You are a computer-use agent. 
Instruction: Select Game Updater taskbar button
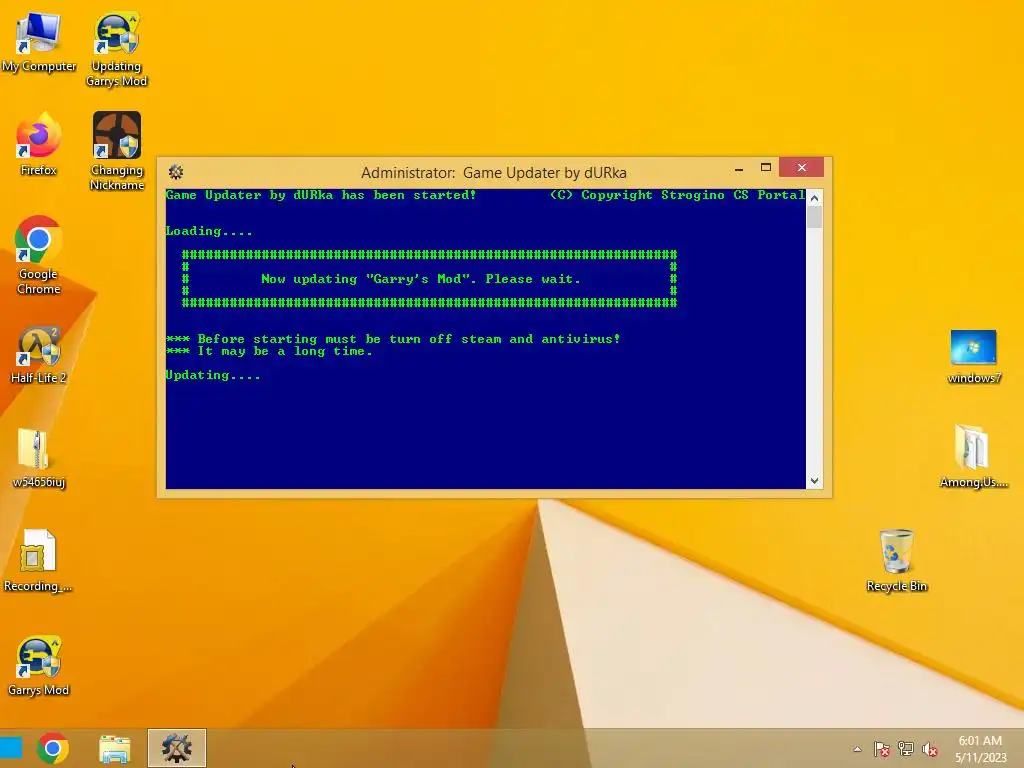click(176, 748)
